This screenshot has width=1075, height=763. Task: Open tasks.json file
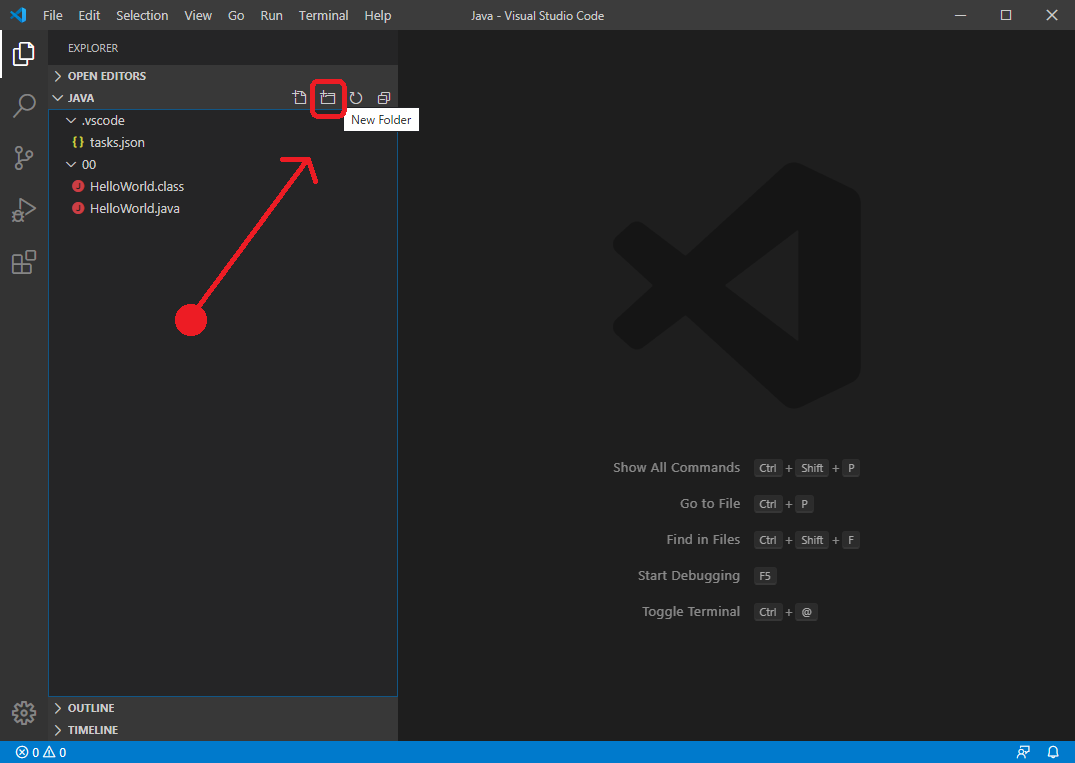pyautogui.click(x=223, y=143)
